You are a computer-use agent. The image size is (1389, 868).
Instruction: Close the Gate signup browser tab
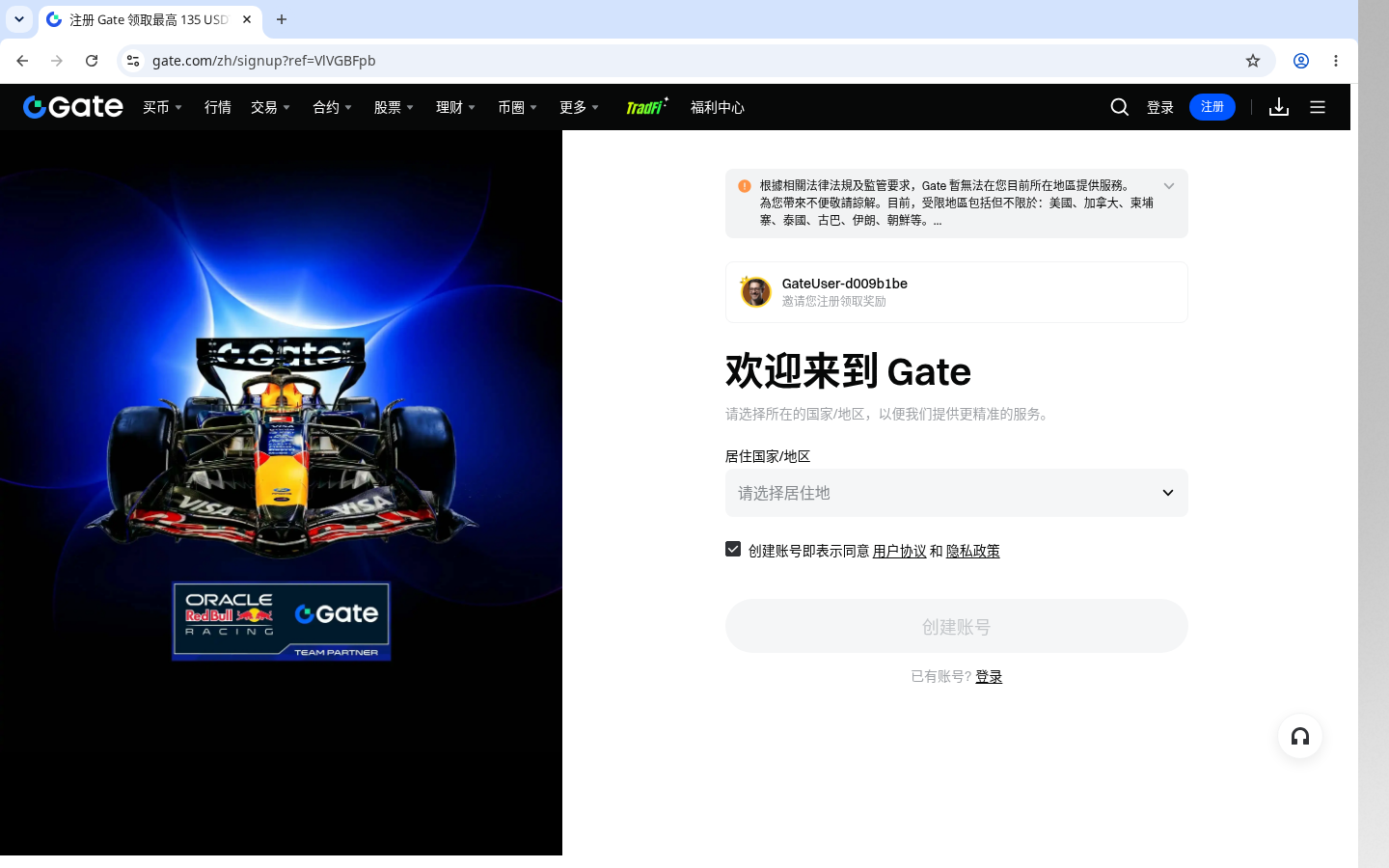click(x=247, y=19)
